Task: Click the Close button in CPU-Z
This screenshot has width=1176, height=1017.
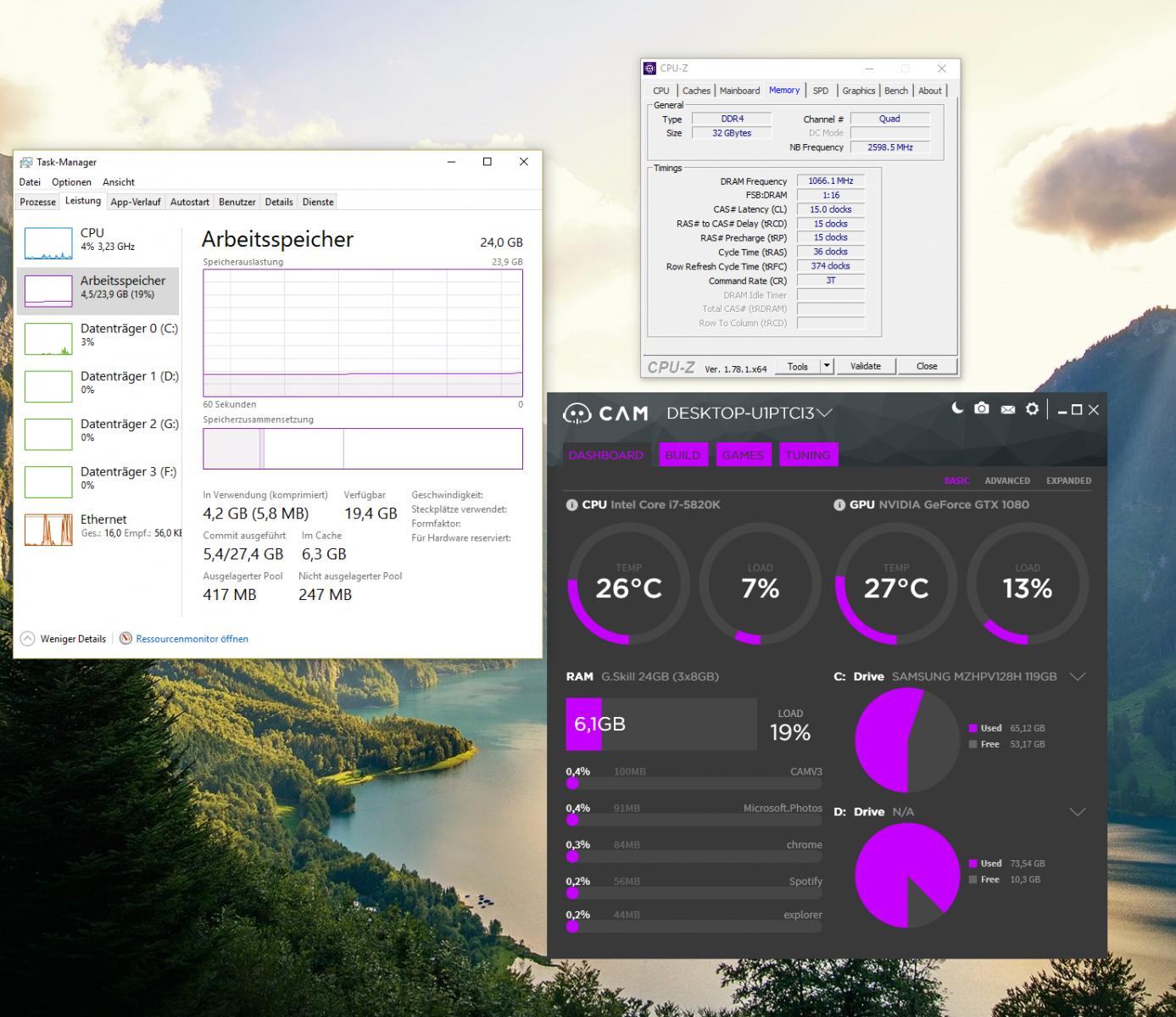Action: [927, 366]
